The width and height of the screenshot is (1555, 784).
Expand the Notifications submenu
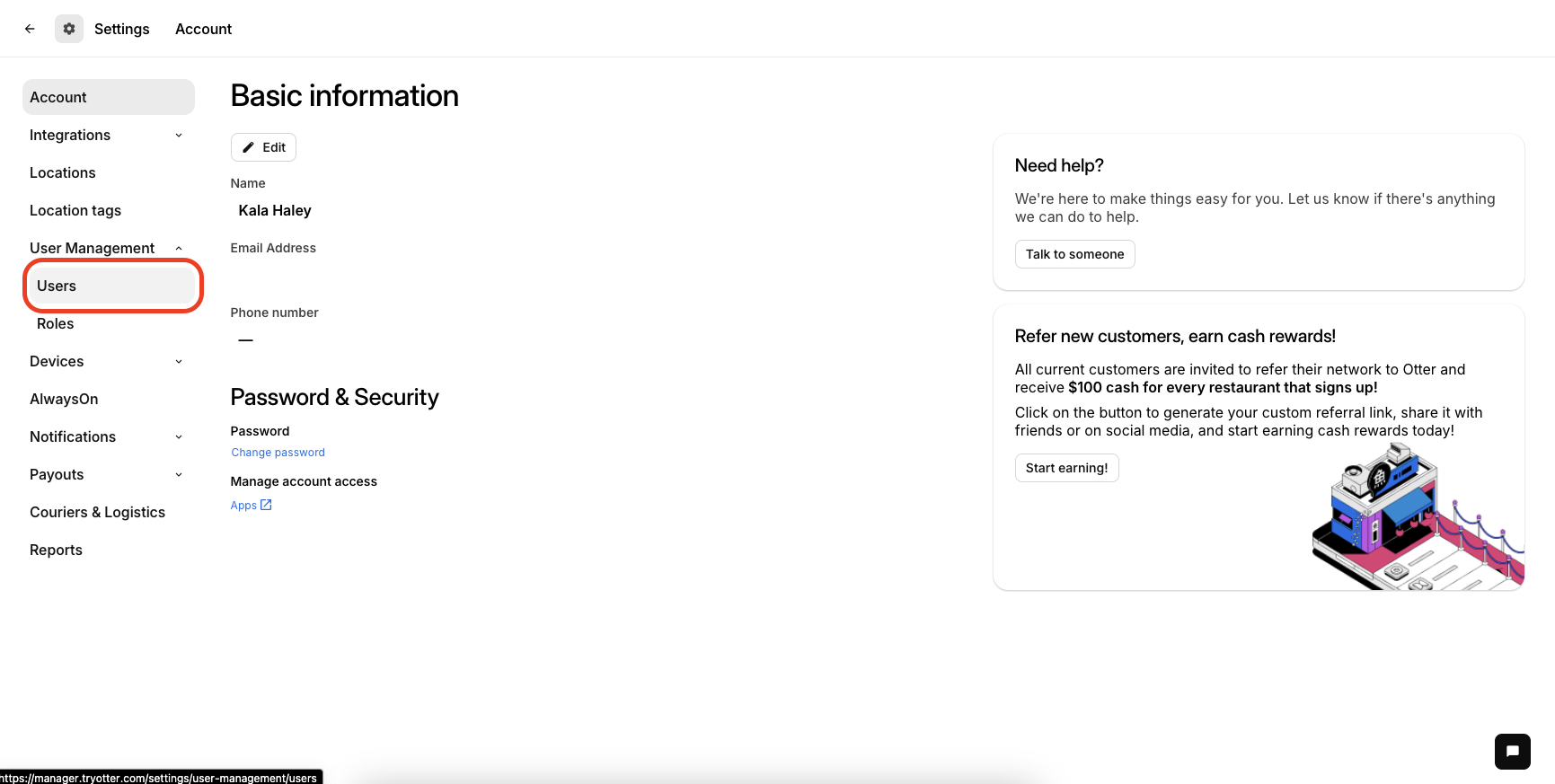(x=179, y=436)
